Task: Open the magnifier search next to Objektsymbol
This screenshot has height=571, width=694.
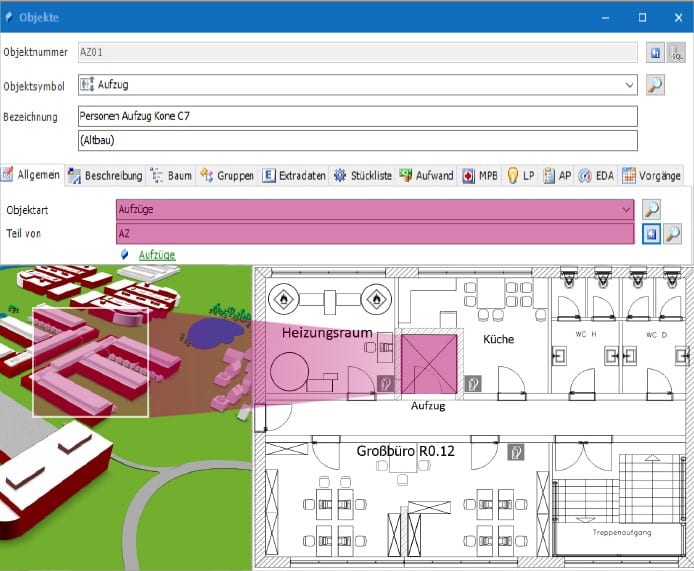Action: [x=655, y=85]
